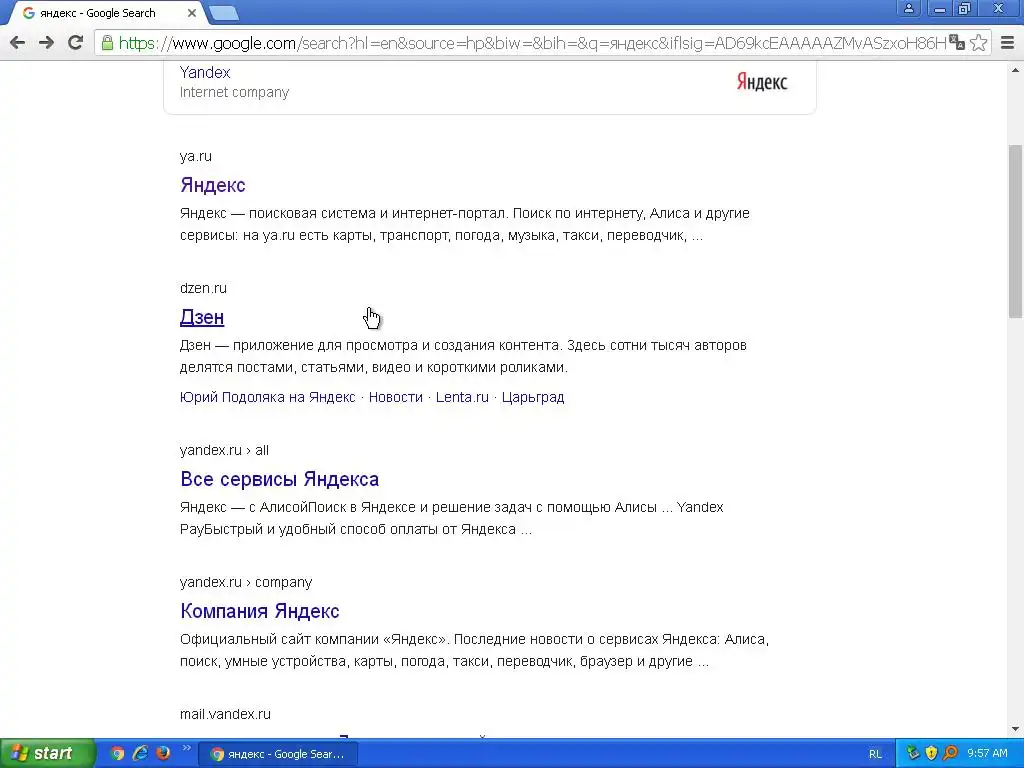Click the vertical scrollbar thumb
The height and width of the screenshot is (768, 1024).
click(1016, 230)
